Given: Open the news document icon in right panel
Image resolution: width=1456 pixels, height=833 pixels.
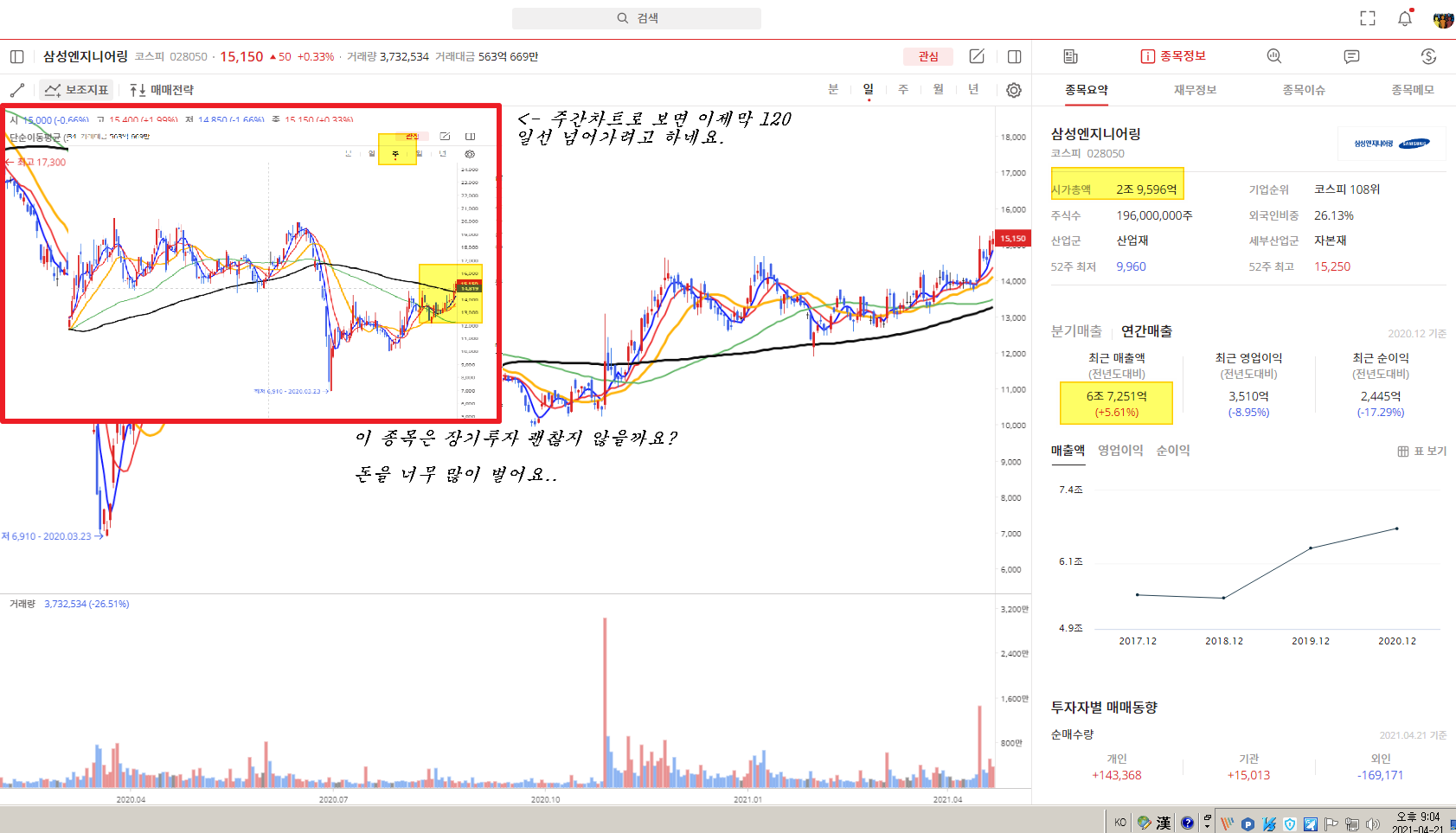Looking at the screenshot, I should click(1070, 56).
